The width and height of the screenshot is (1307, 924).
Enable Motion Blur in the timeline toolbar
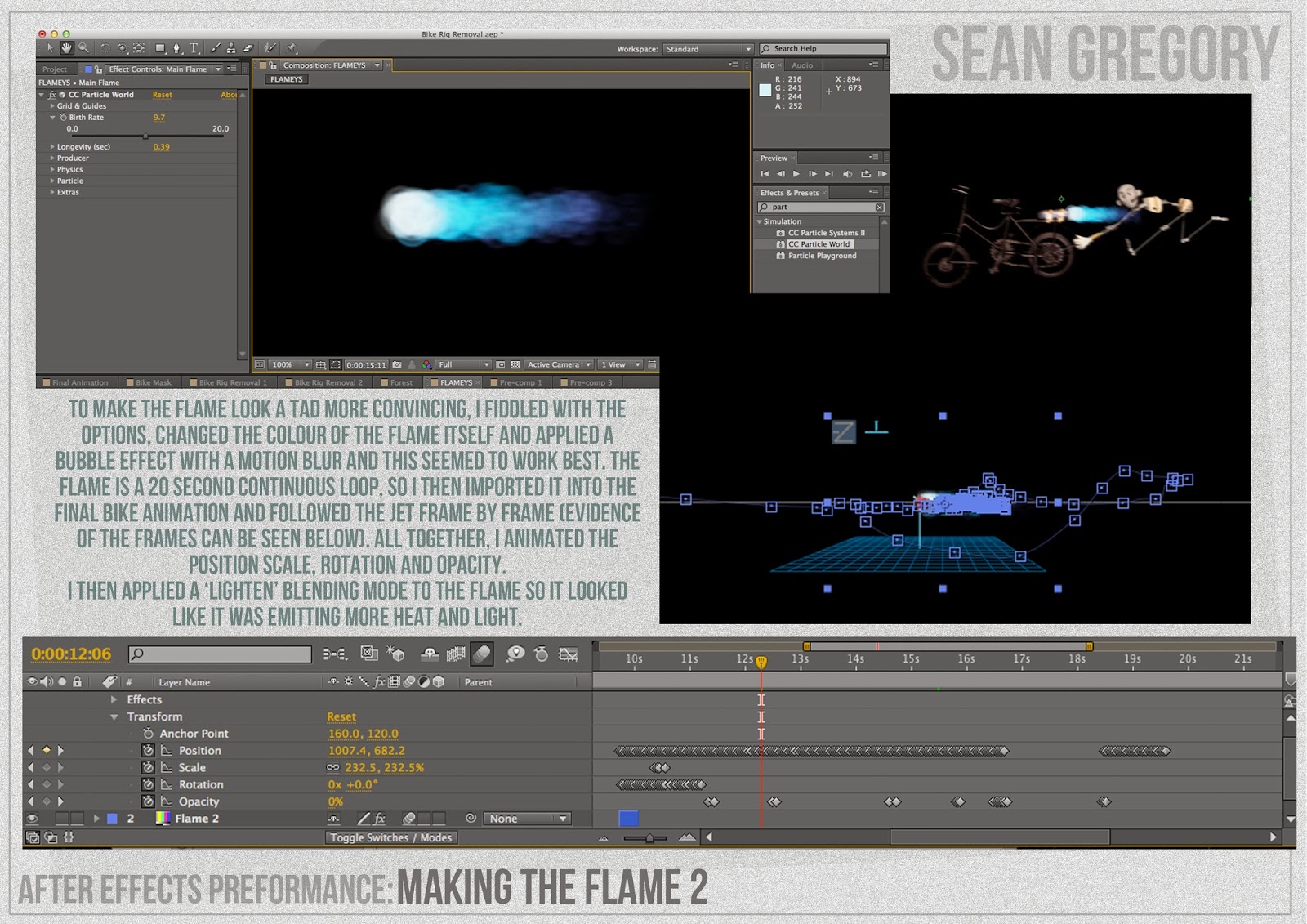click(x=482, y=654)
